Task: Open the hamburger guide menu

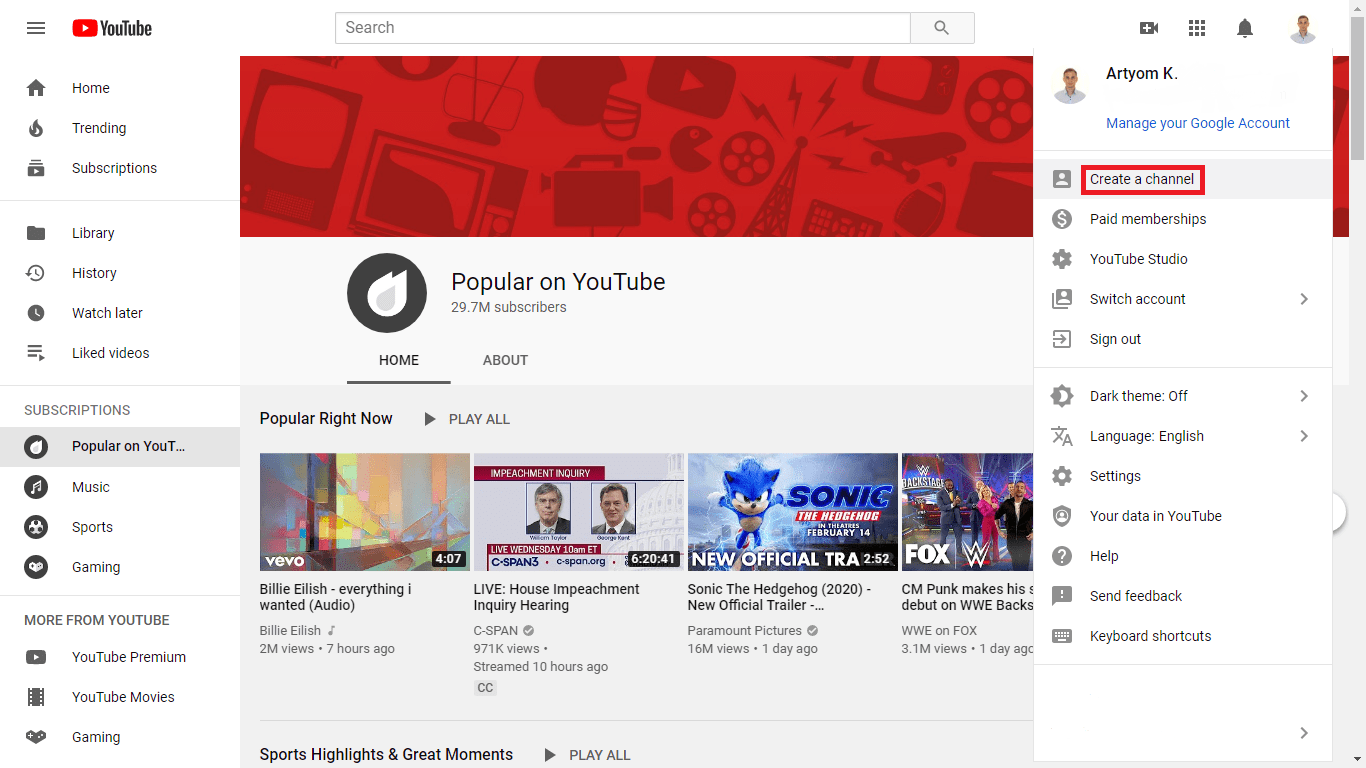Action: (36, 28)
